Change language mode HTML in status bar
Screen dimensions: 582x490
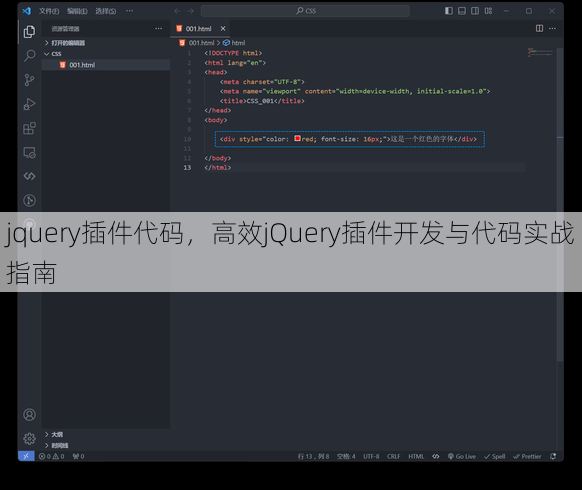point(416,456)
